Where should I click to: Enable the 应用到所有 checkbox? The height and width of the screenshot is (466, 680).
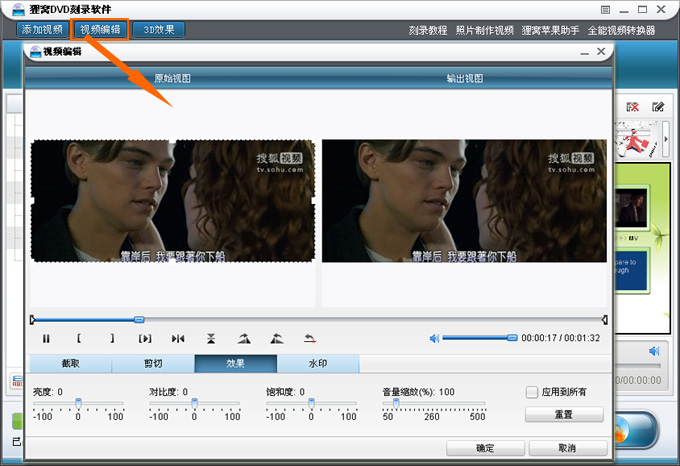pyautogui.click(x=532, y=392)
